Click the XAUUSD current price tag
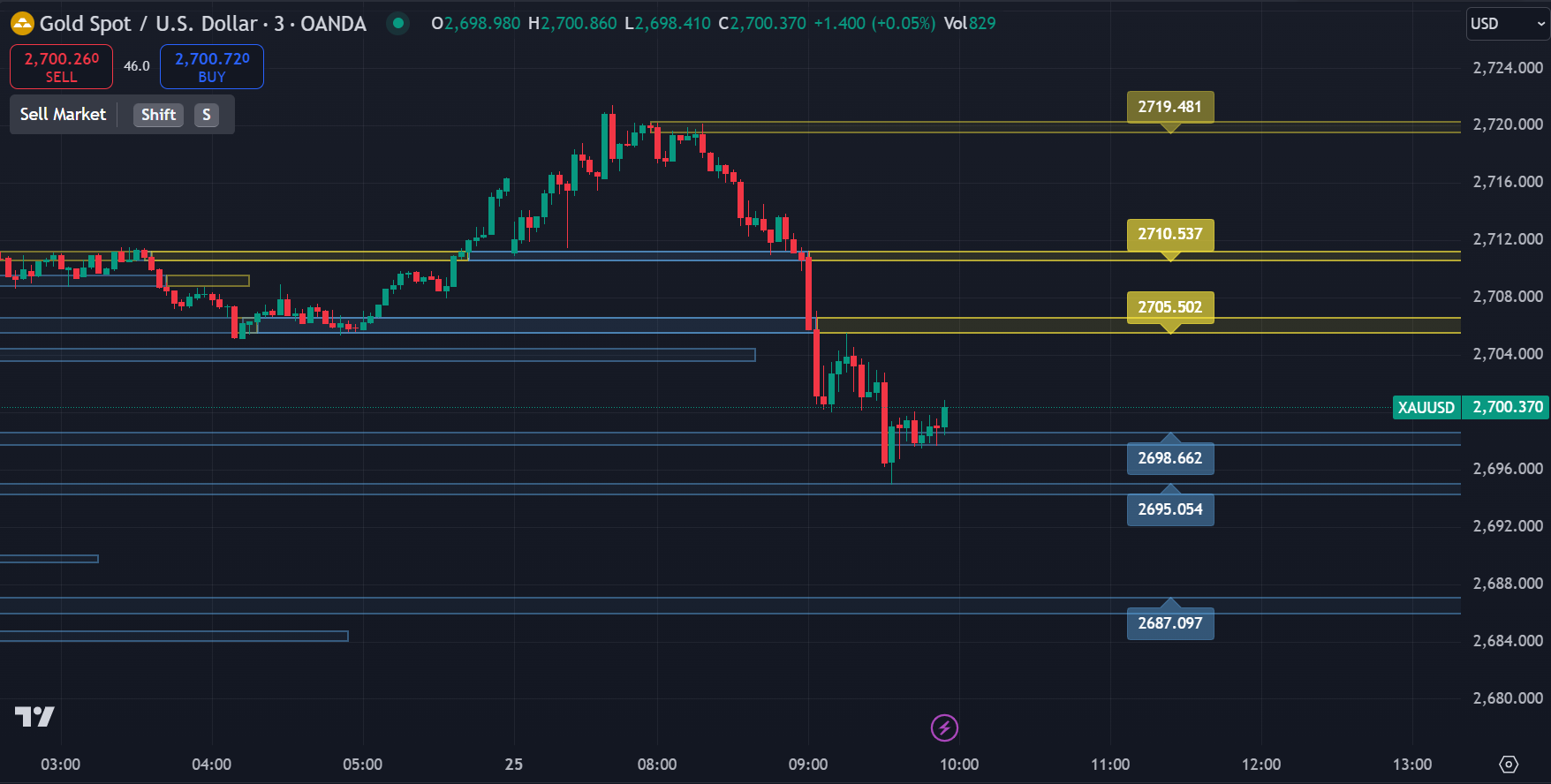Viewport: 1551px width, 784px height. pyautogui.click(x=1426, y=407)
